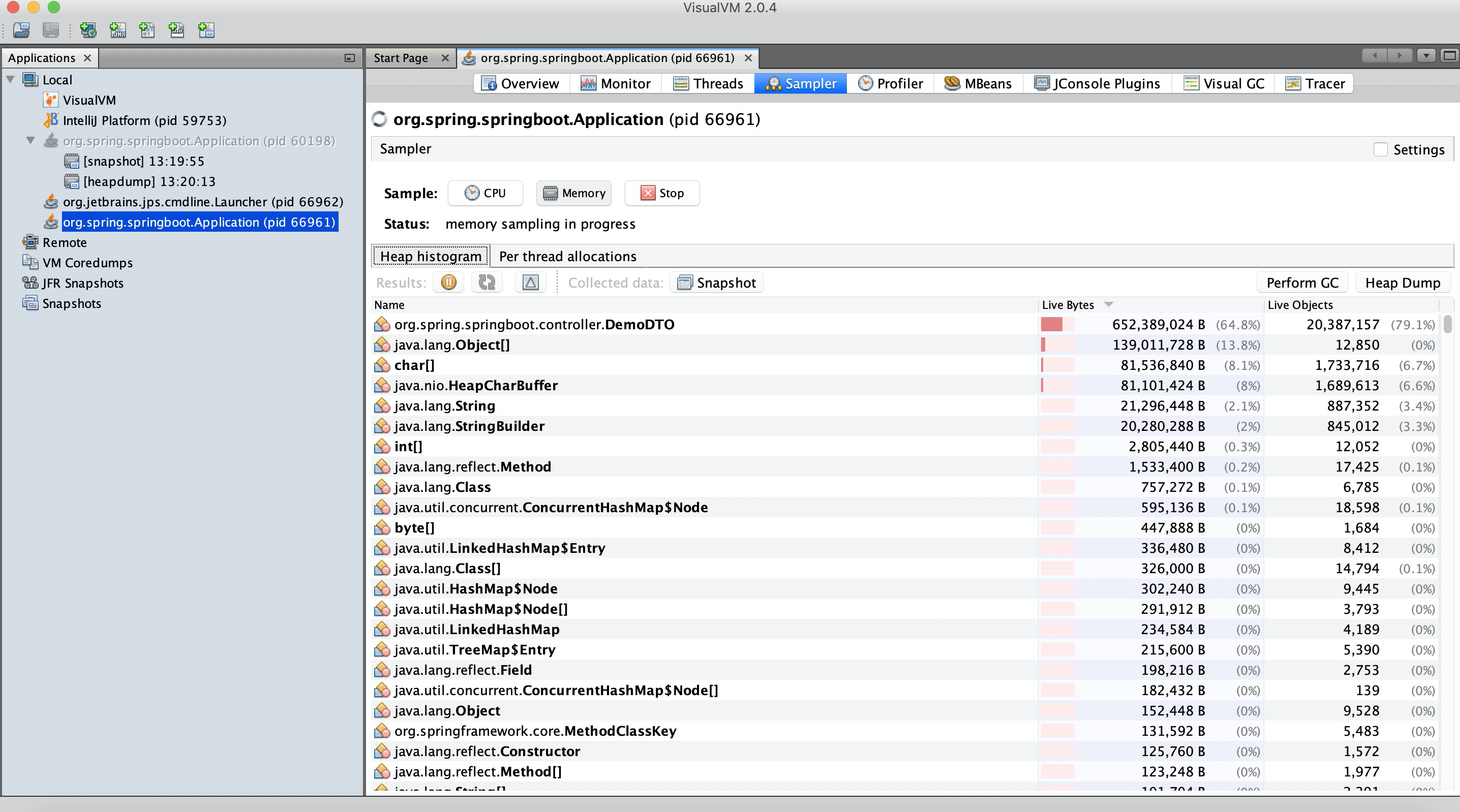Screen dimensions: 1460x812
Task: Switch to the JConsole Plugins tab
Action: point(1097,83)
